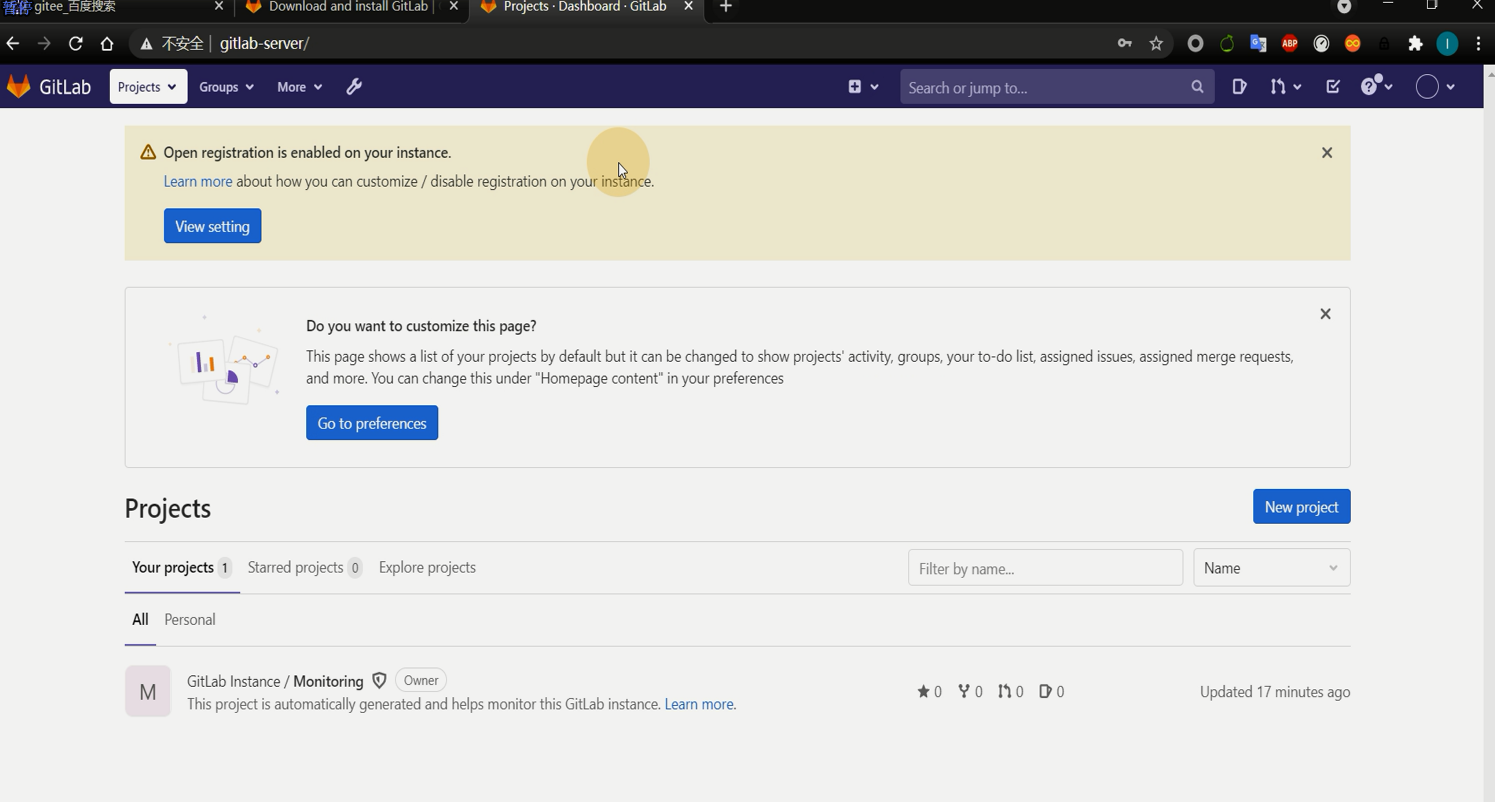
Task: Click the saved passwords key icon
Action: pos(1125,43)
